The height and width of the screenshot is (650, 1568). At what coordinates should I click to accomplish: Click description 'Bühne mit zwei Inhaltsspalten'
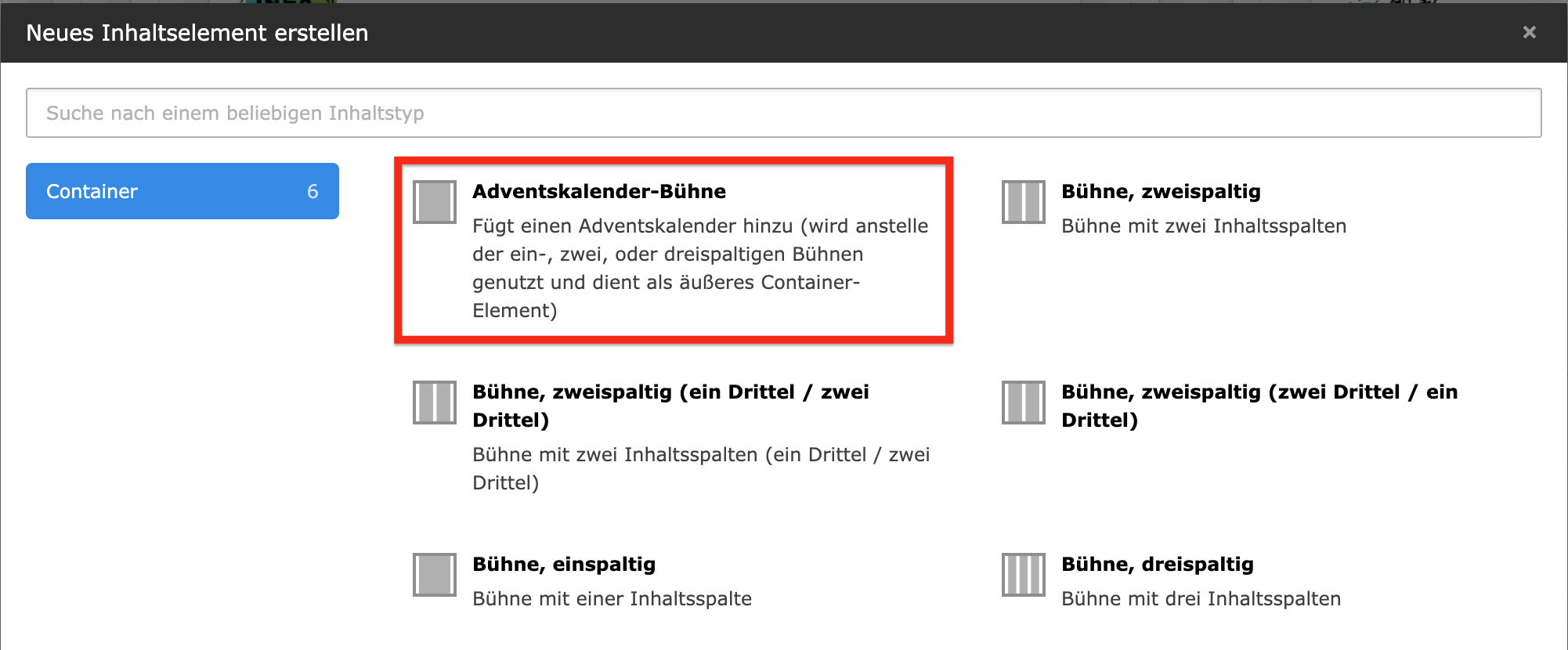click(1204, 226)
